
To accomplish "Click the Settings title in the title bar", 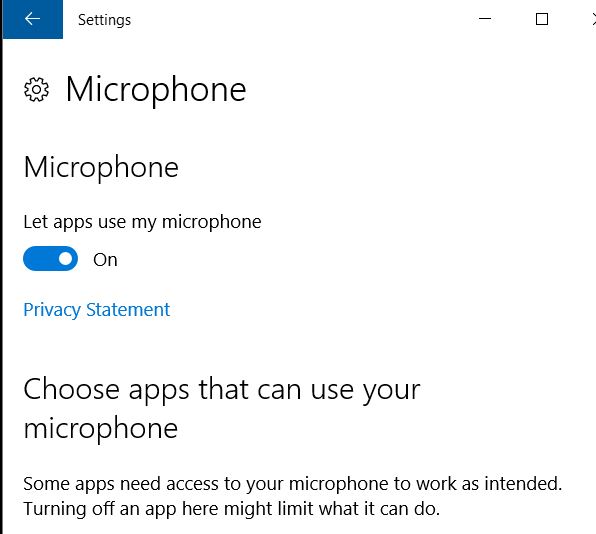I will click(104, 20).
